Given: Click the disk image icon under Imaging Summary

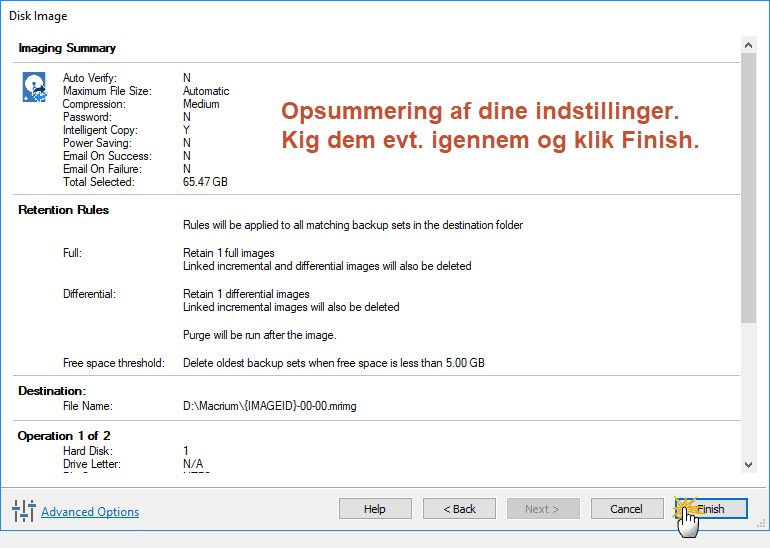Looking at the screenshot, I should tap(33, 87).
